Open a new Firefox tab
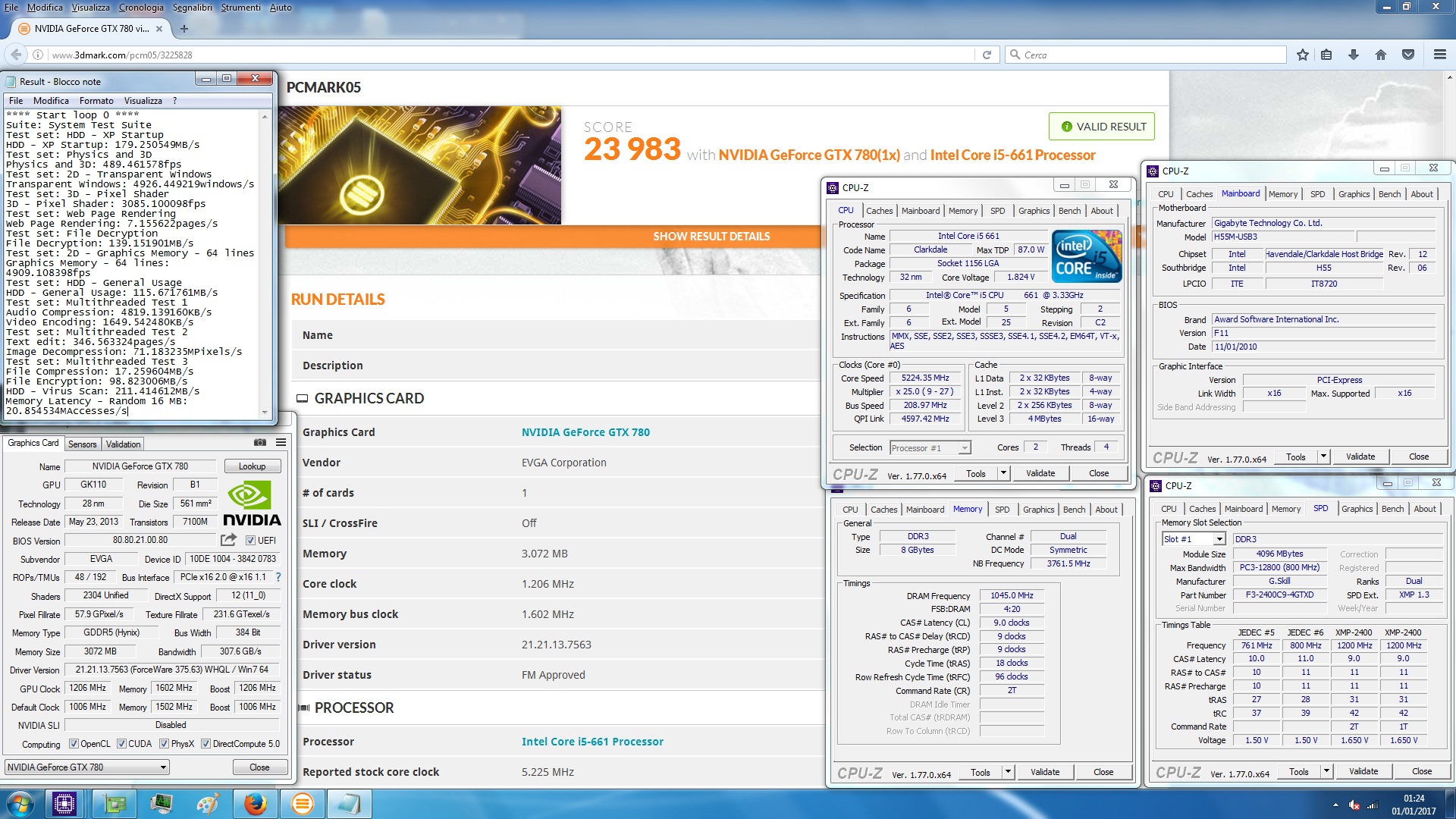 pyautogui.click(x=184, y=29)
